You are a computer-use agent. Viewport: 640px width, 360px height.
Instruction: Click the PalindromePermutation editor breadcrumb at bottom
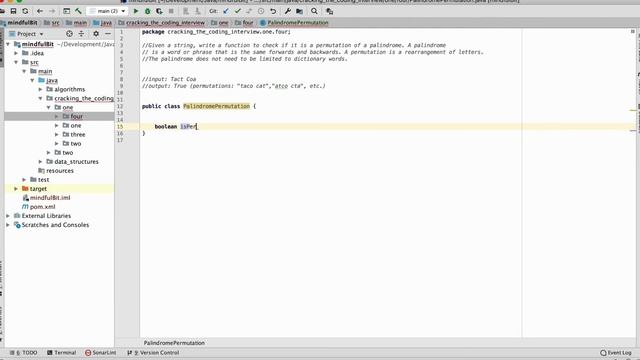[174, 343]
